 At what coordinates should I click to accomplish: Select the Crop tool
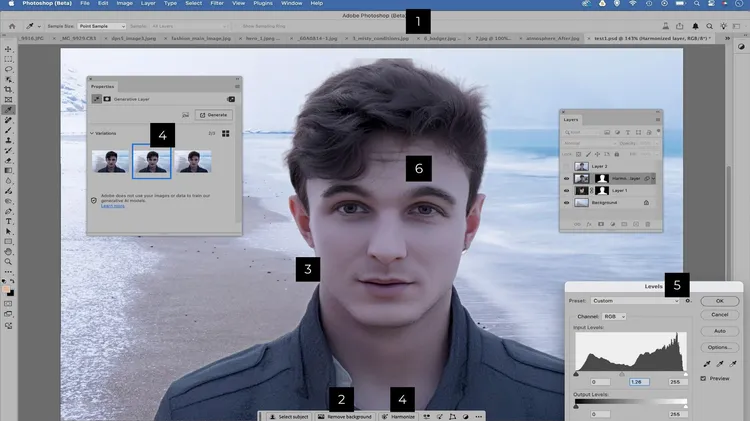pos(8,89)
